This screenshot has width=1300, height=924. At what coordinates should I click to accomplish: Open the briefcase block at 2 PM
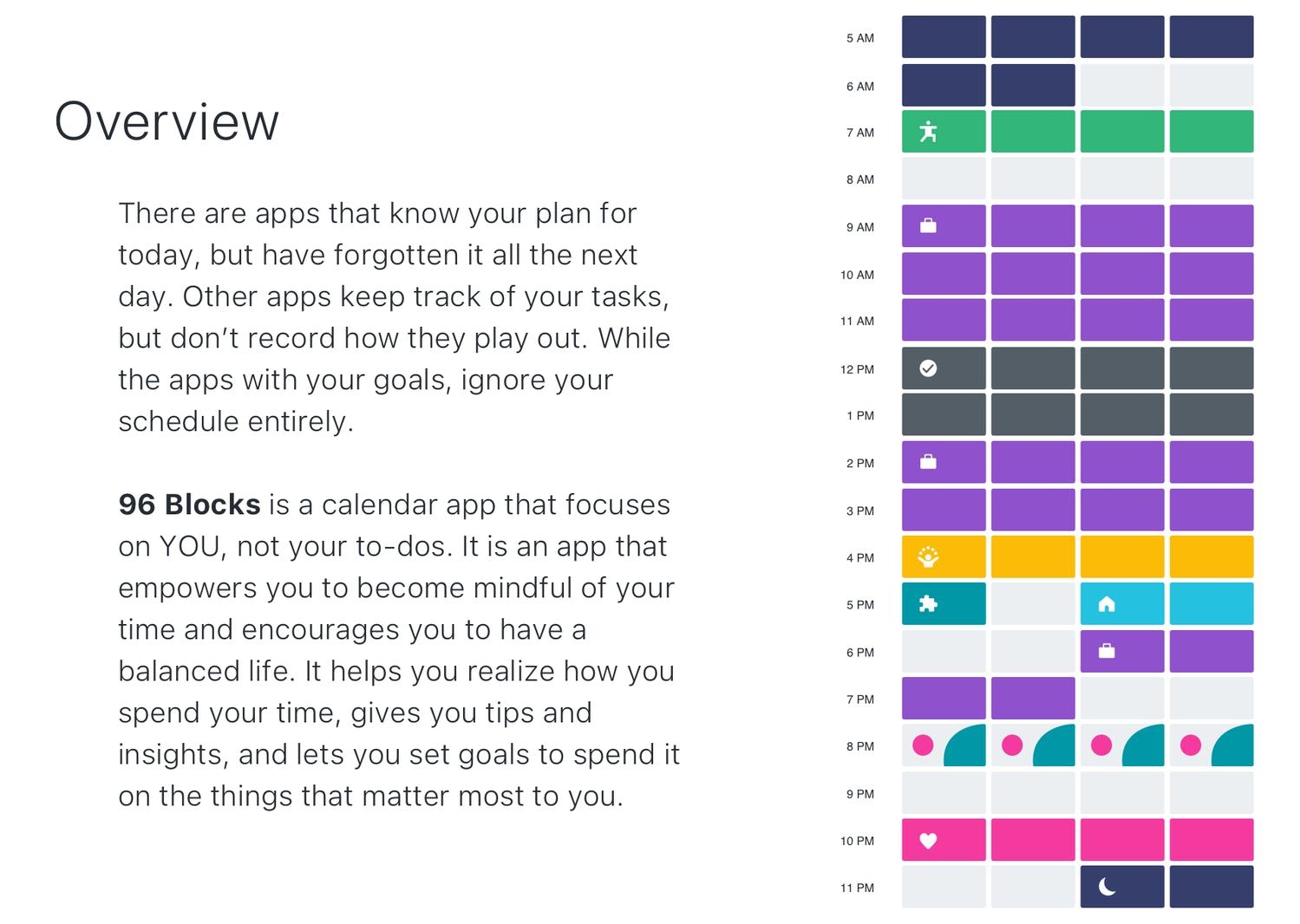(x=944, y=462)
